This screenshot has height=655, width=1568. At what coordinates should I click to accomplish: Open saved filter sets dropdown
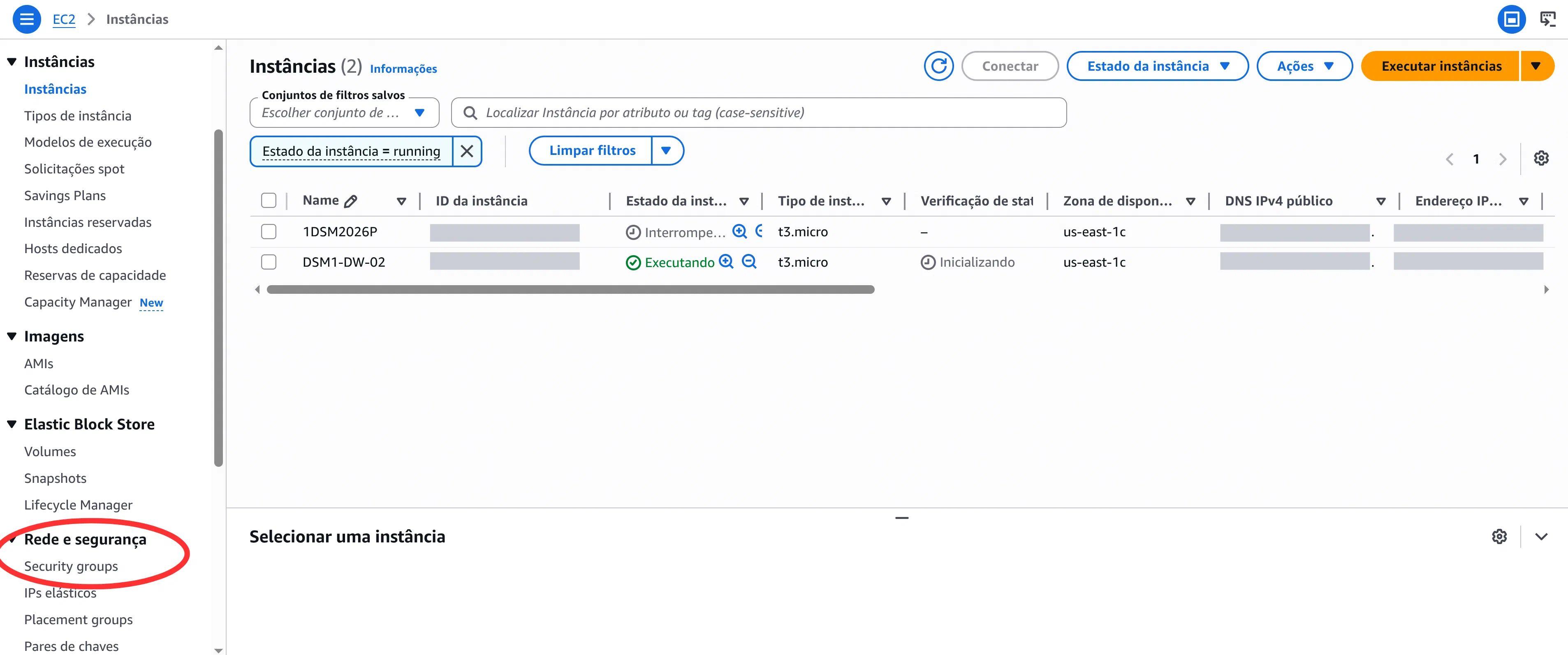pos(345,113)
